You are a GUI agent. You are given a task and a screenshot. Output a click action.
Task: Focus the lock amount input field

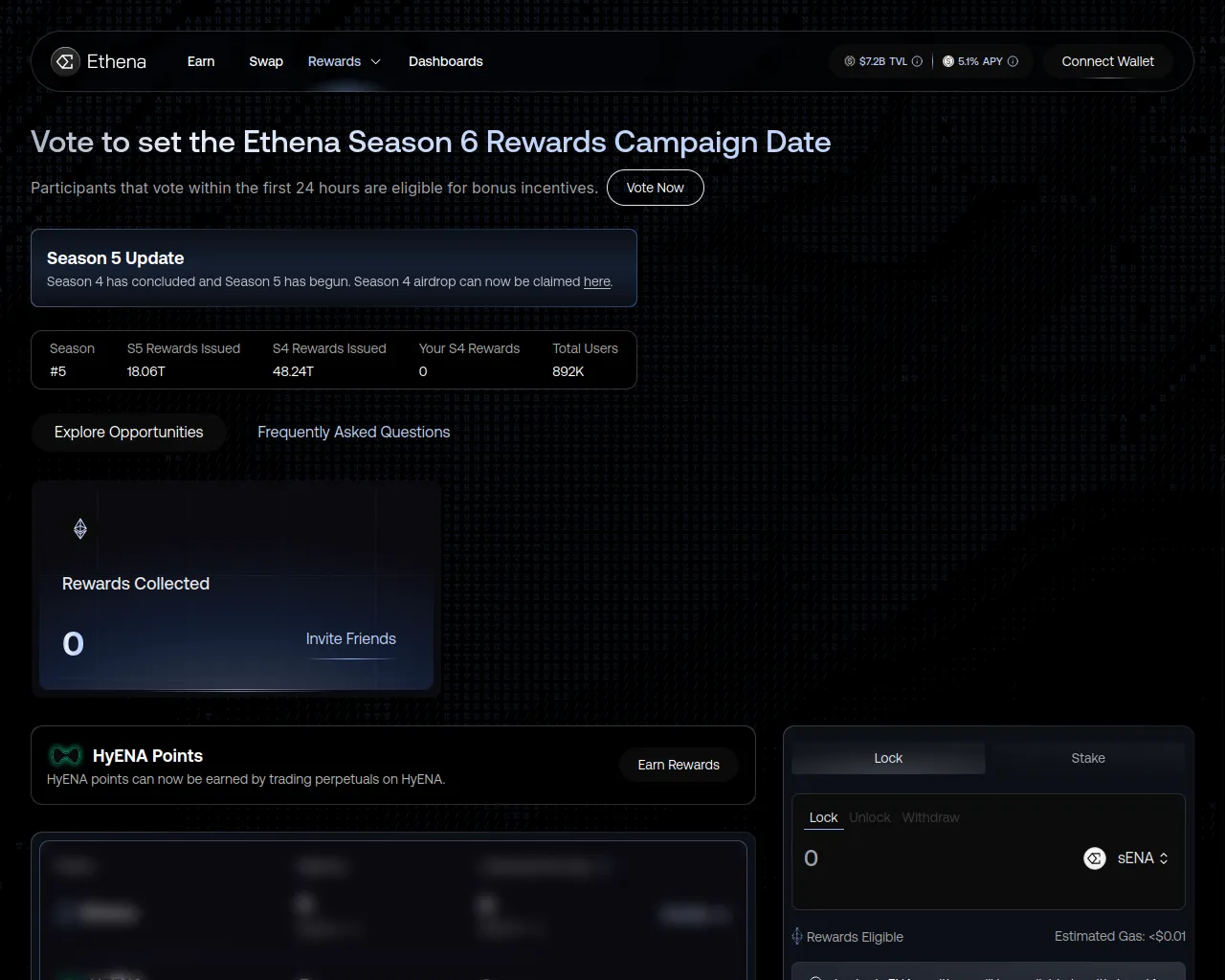938,858
